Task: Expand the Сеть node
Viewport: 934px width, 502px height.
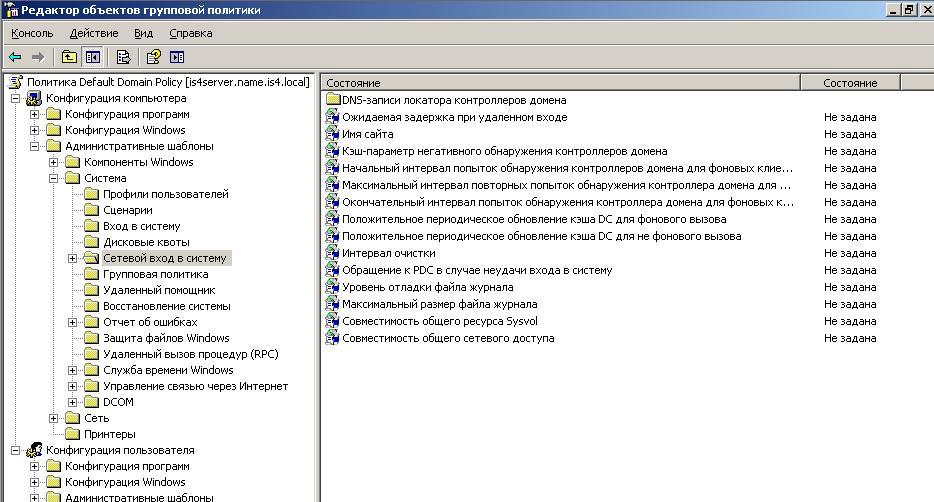Action: click(x=54, y=418)
